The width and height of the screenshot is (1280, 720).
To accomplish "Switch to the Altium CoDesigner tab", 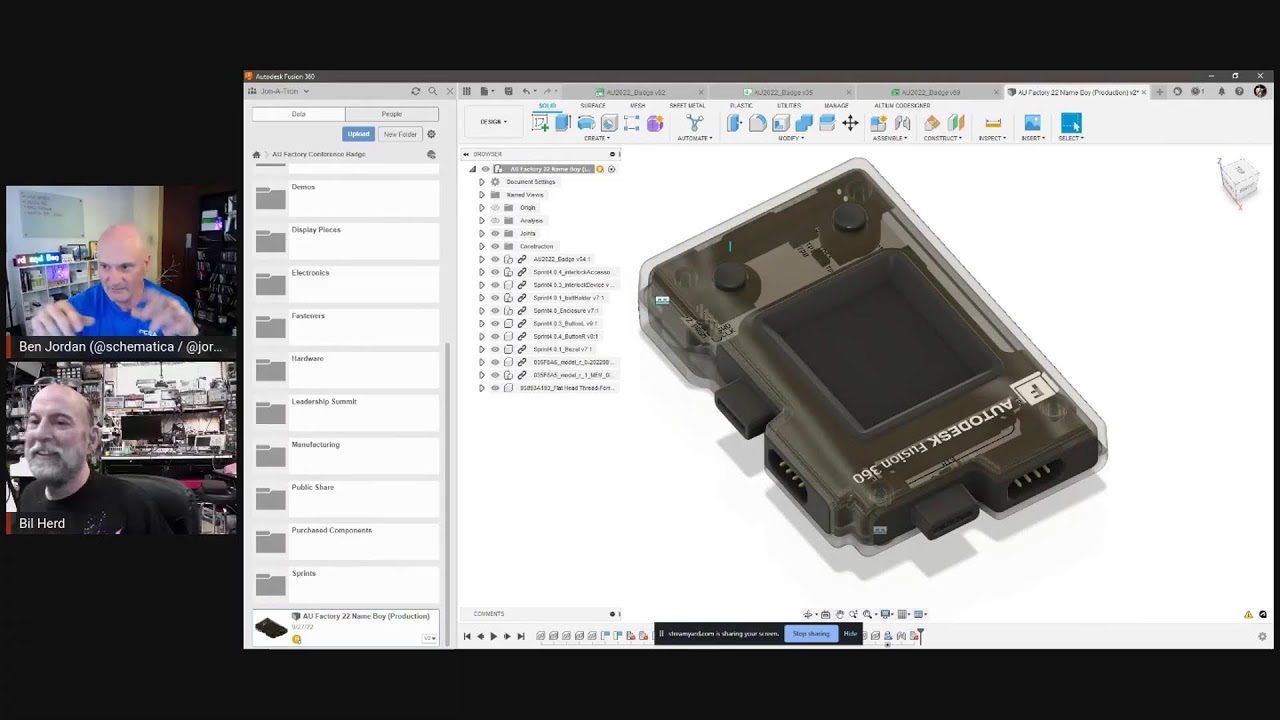I will (902, 105).
